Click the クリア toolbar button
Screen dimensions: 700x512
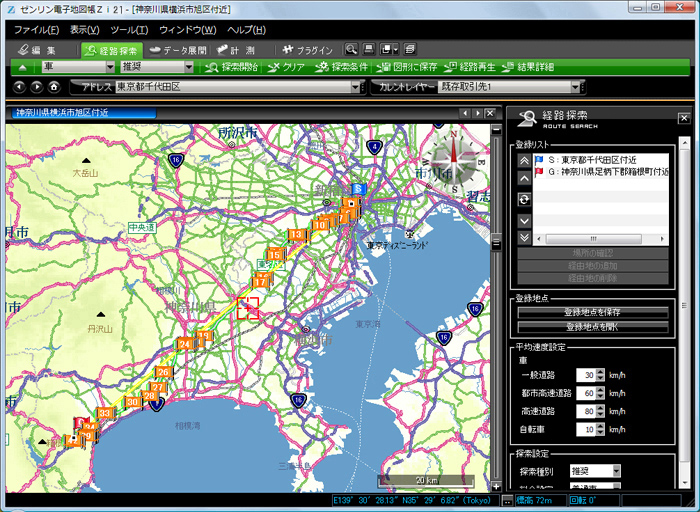(x=287, y=67)
